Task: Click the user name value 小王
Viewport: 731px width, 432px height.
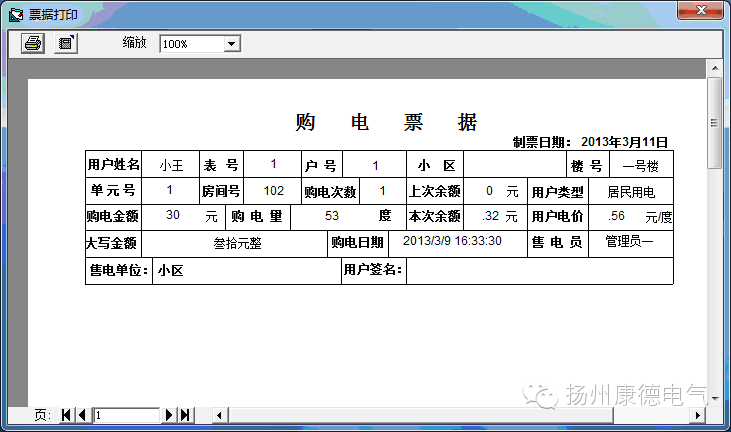Action: click(x=171, y=165)
